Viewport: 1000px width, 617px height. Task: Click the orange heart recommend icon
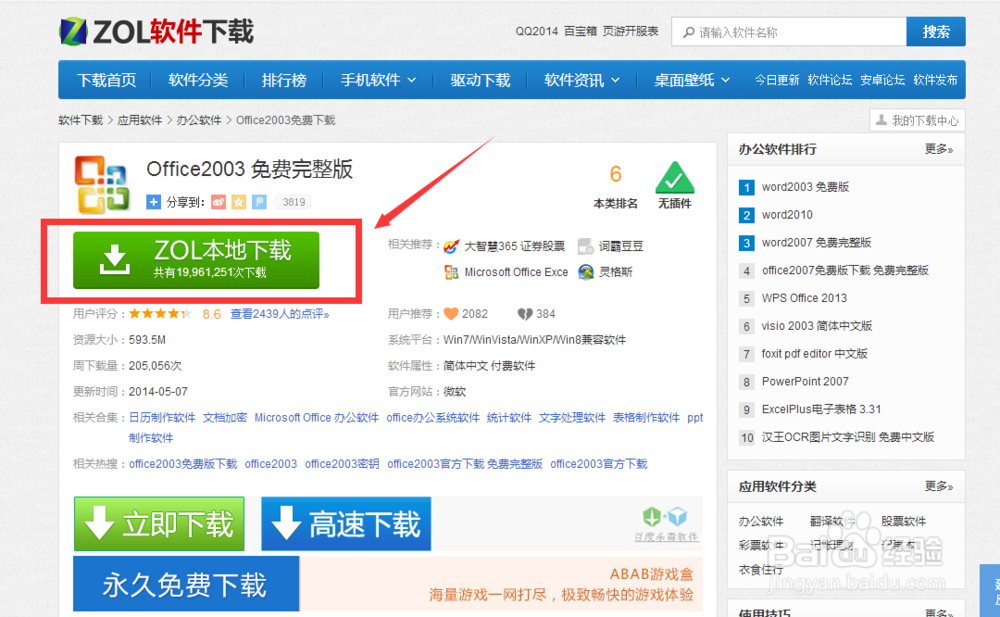[451, 314]
